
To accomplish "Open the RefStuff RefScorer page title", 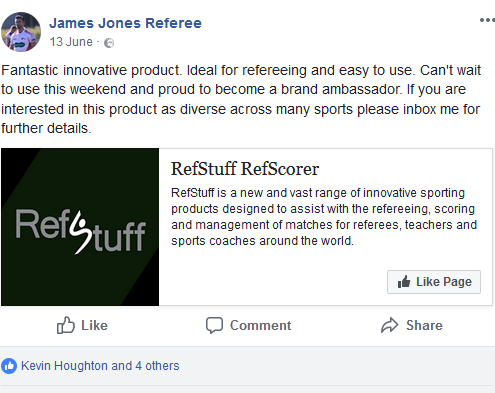I will pyautogui.click(x=245, y=169).
